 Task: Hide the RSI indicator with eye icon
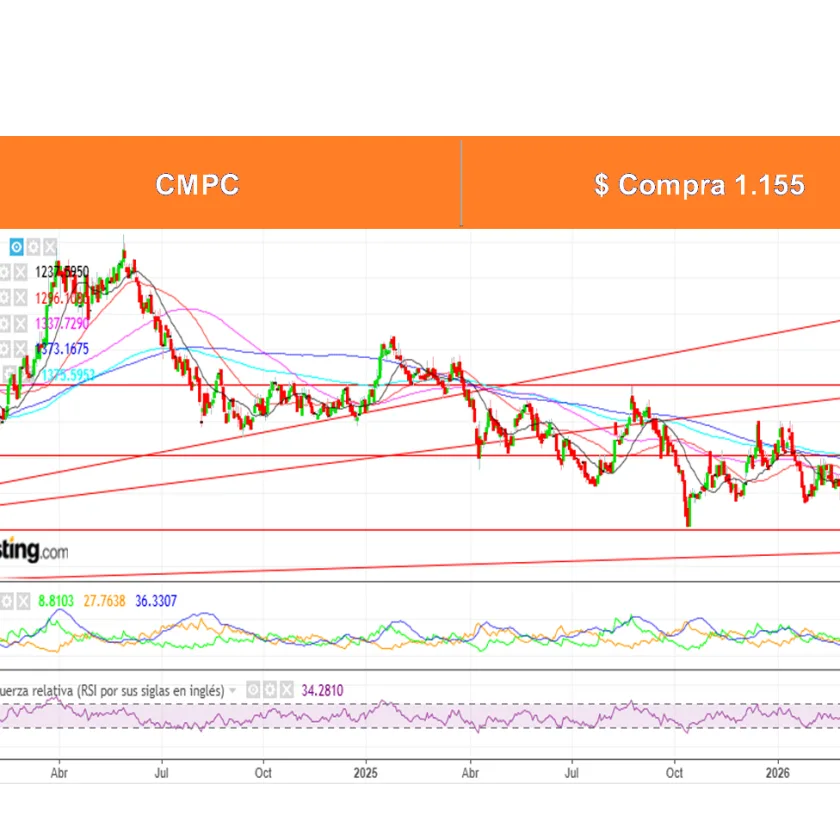pyautogui.click(x=252, y=690)
